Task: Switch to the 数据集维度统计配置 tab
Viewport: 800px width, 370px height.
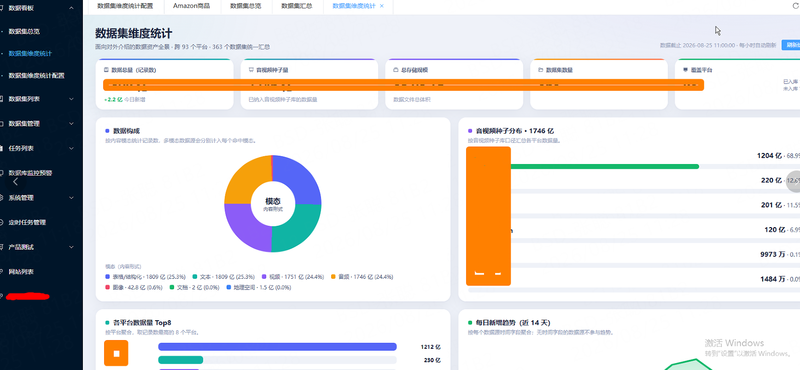Action: (x=124, y=6)
